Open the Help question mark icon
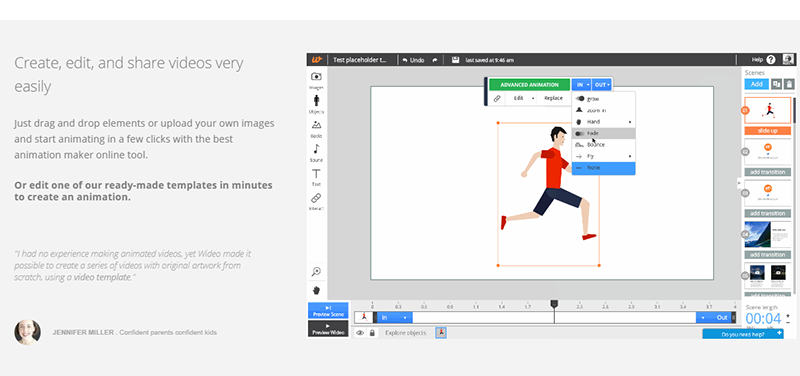Screen dimensions: 800x376 (771, 60)
